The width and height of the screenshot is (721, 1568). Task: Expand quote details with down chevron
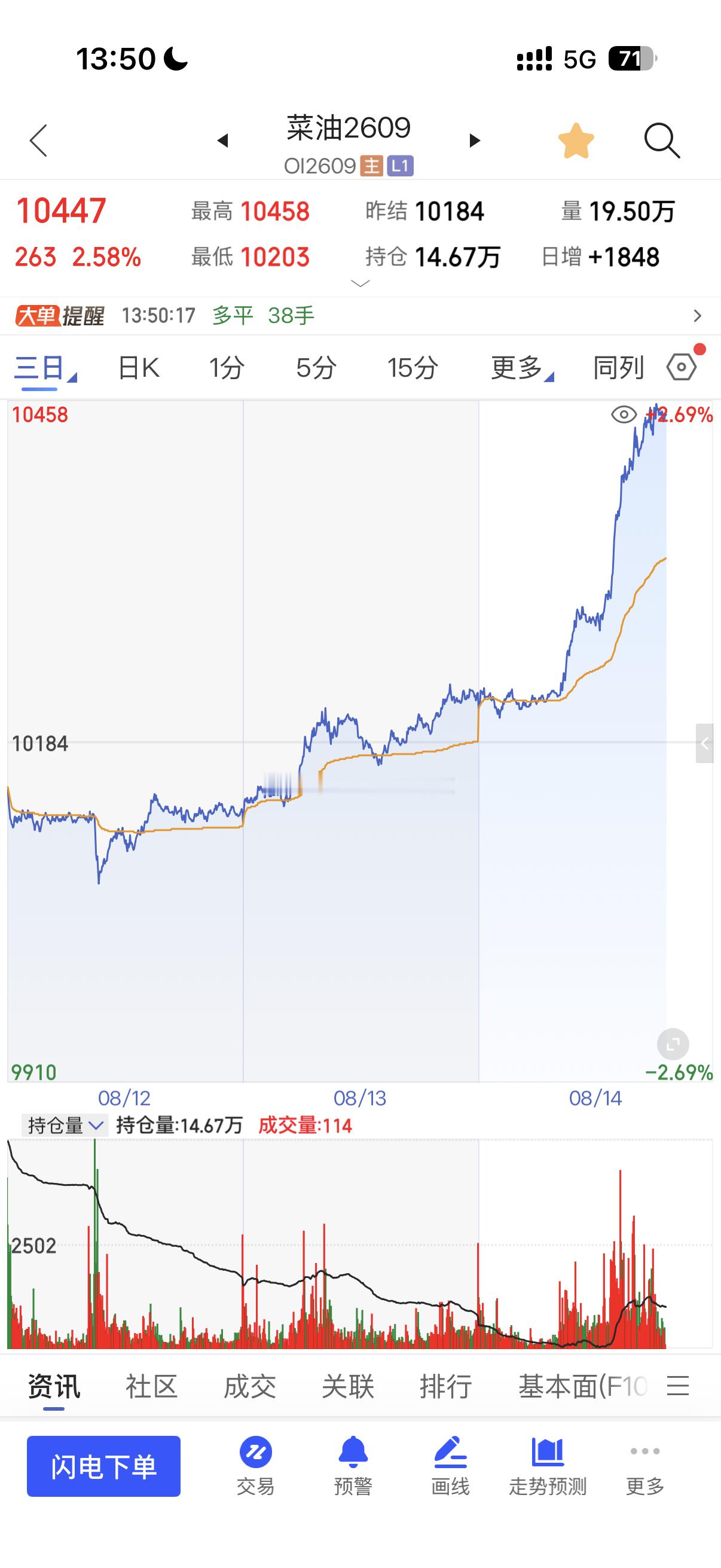[x=360, y=283]
